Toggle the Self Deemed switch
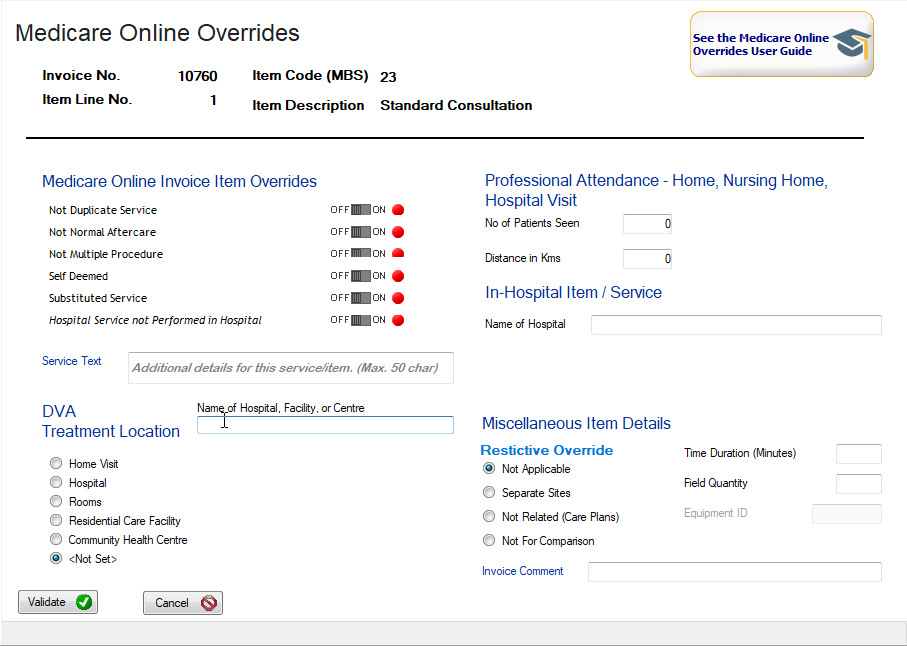The width and height of the screenshot is (907, 646). pos(360,276)
